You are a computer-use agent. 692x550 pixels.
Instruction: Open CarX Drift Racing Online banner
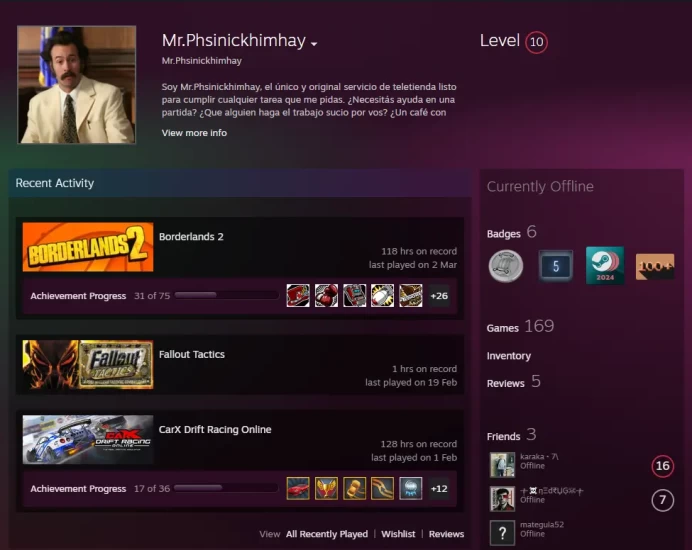click(88, 440)
